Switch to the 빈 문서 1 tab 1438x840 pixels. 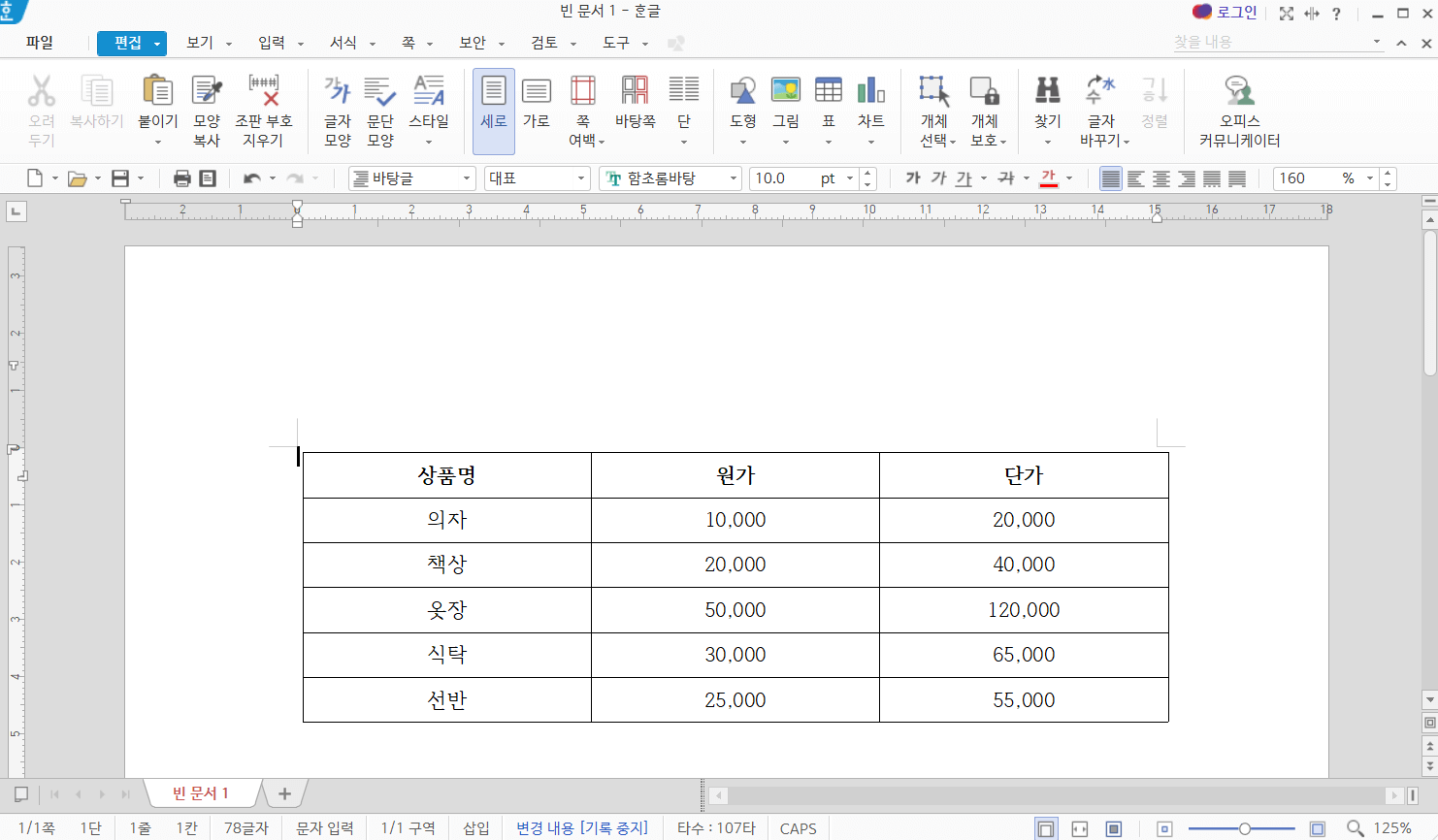pos(201,793)
